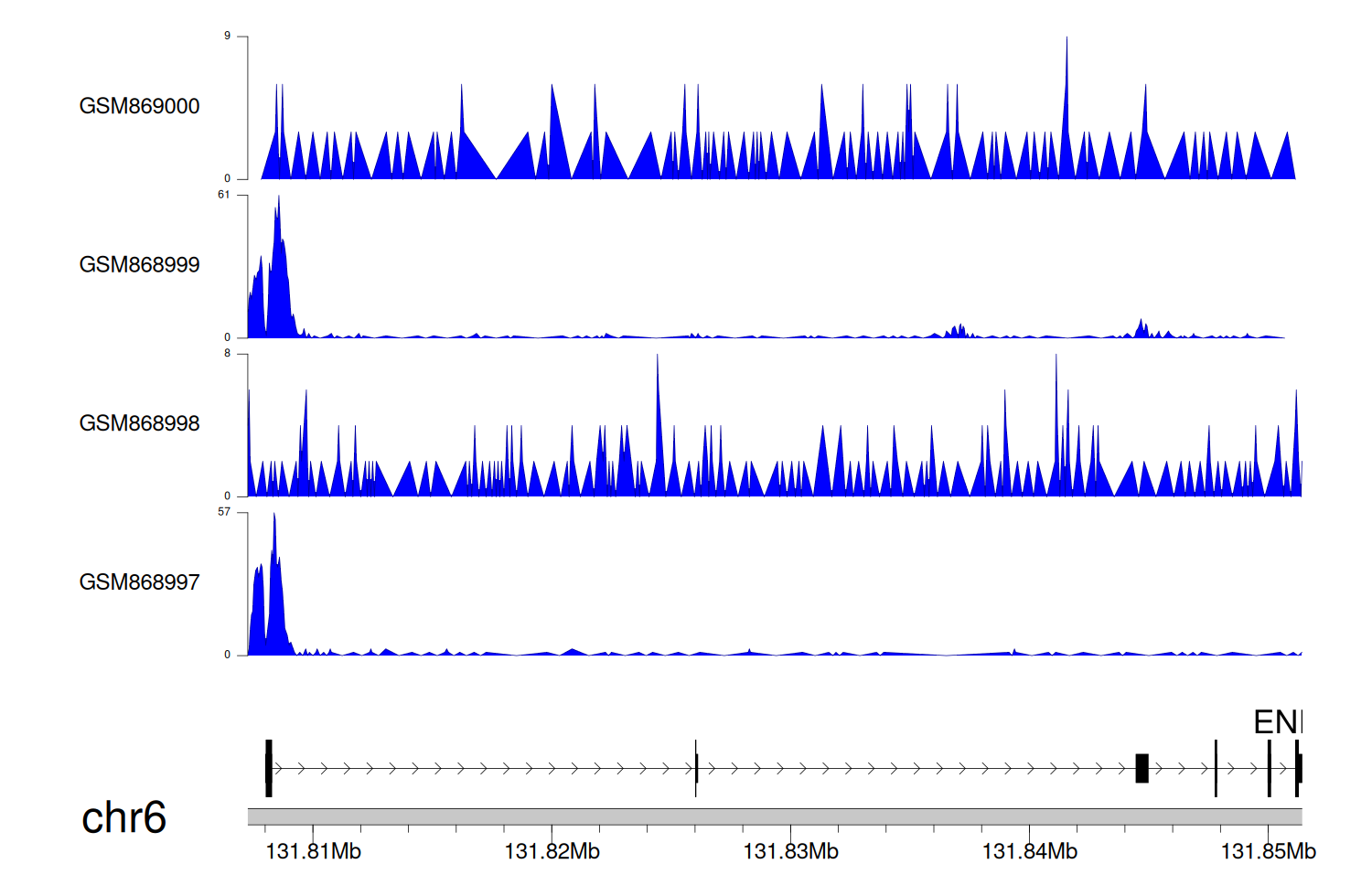Click the 131.82Mb axis label
The width and height of the screenshot is (1372, 896).
coord(552,852)
